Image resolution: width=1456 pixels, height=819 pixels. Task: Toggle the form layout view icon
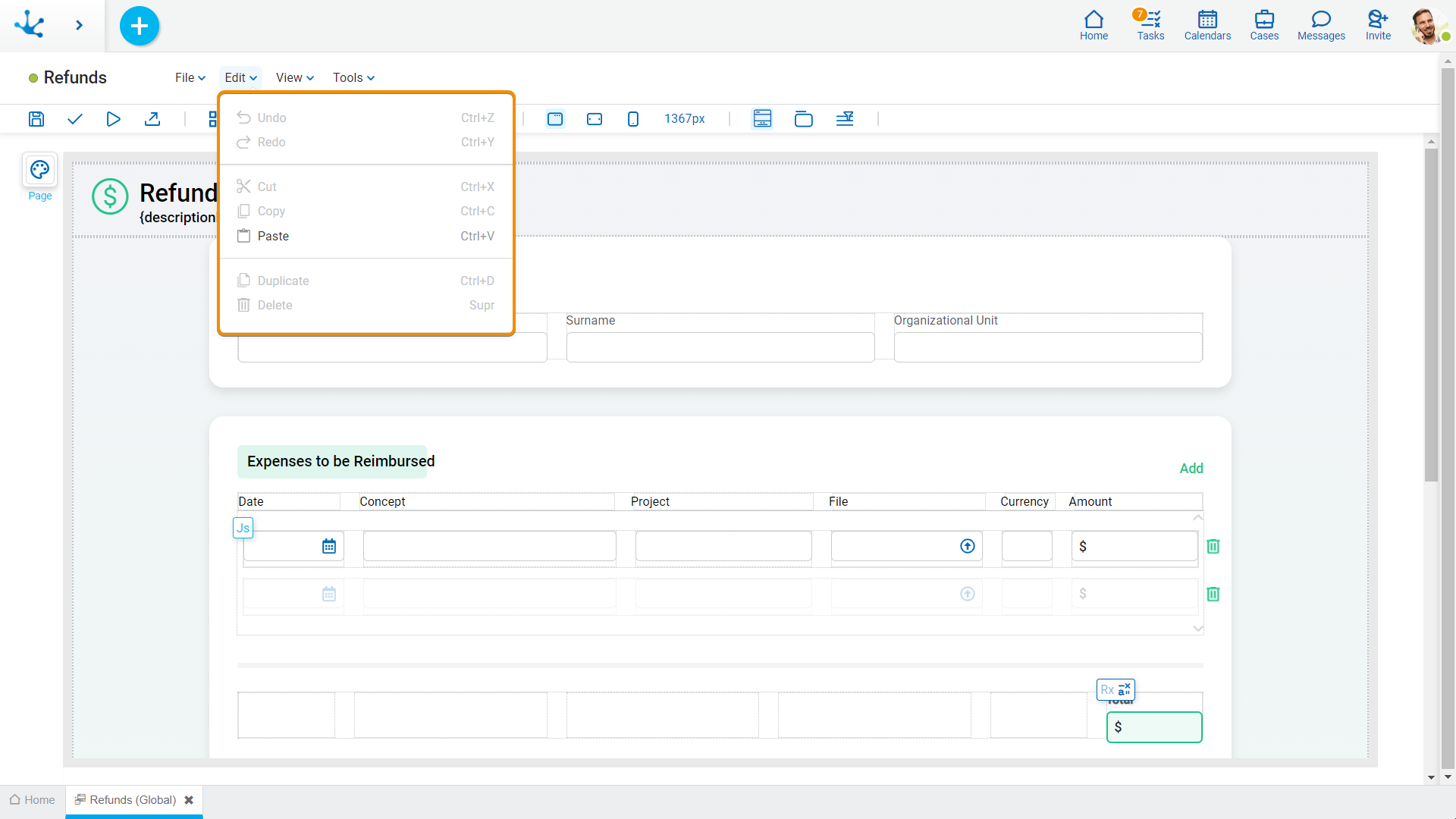[762, 119]
